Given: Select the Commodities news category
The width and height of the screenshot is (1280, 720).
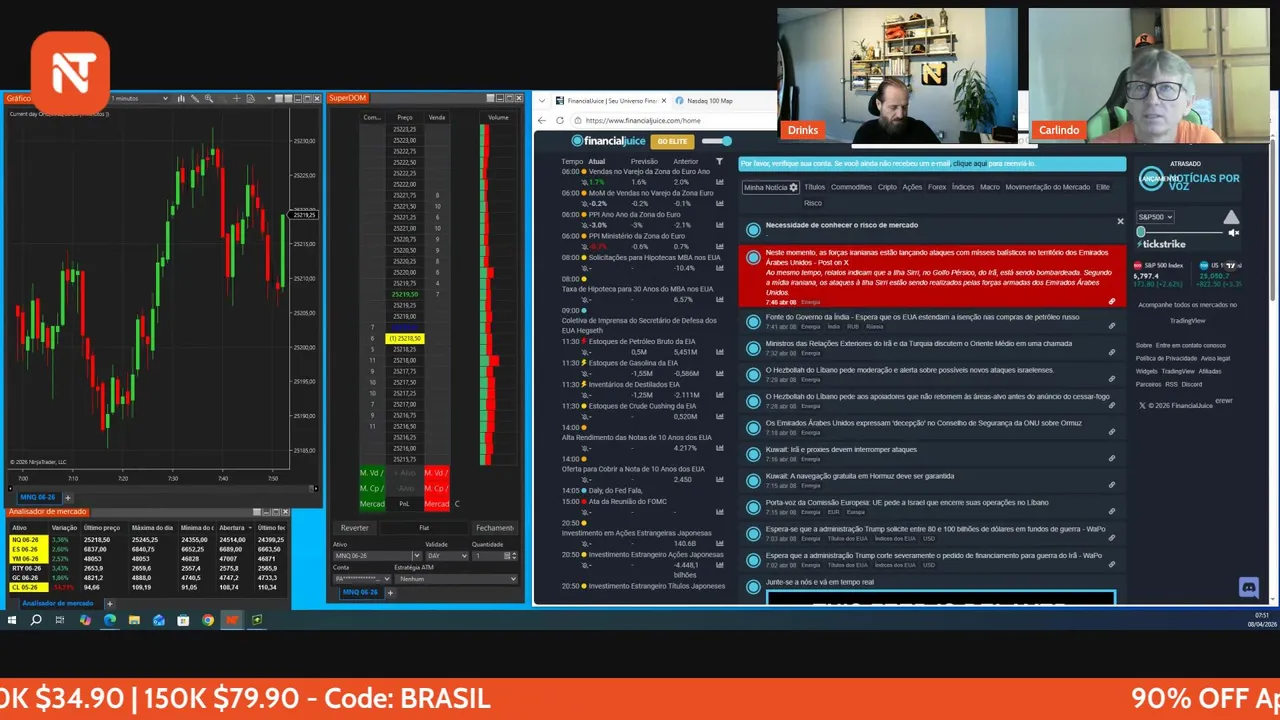Looking at the screenshot, I should [851, 187].
